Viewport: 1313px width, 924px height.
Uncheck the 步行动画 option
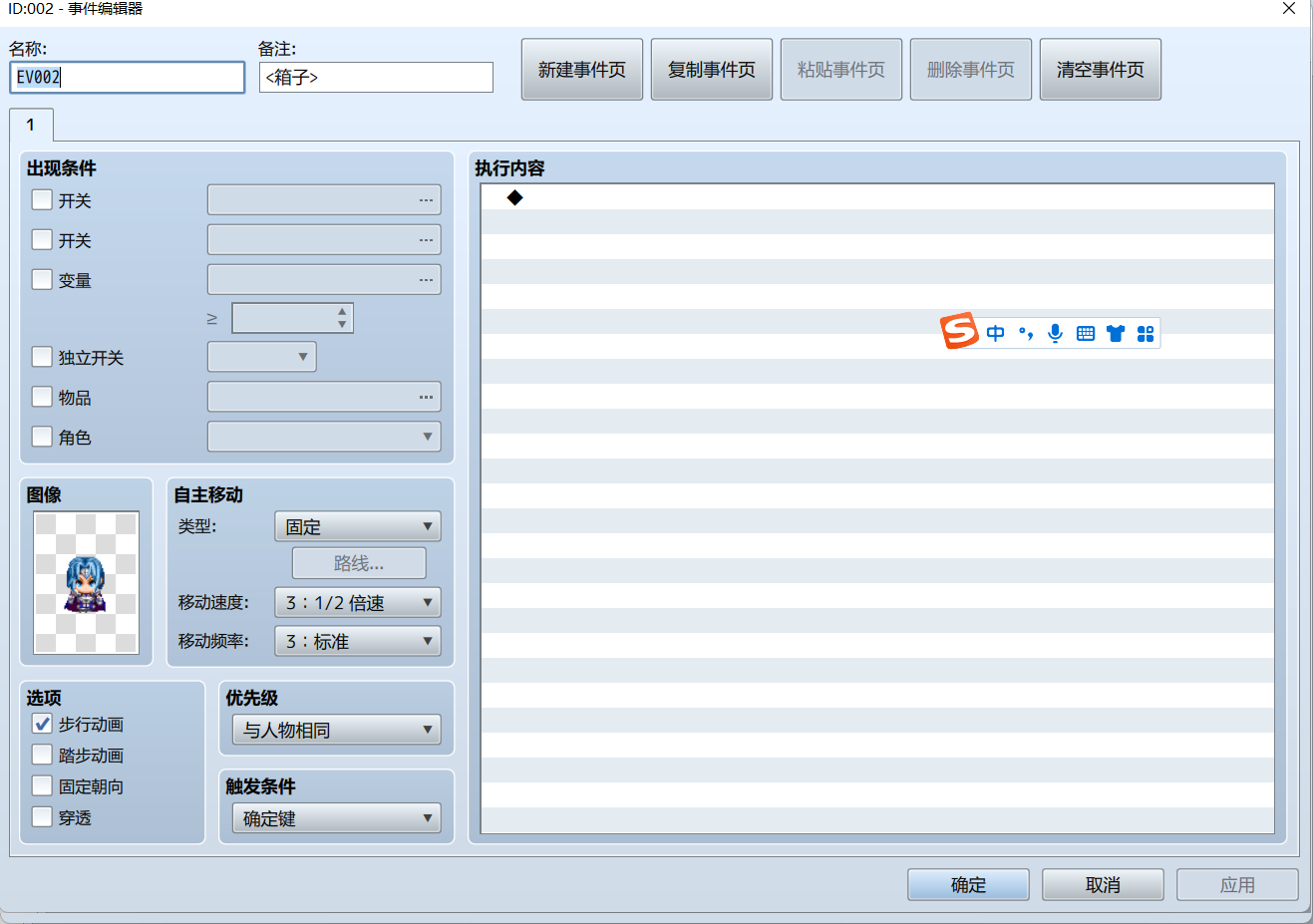(x=42, y=723)
